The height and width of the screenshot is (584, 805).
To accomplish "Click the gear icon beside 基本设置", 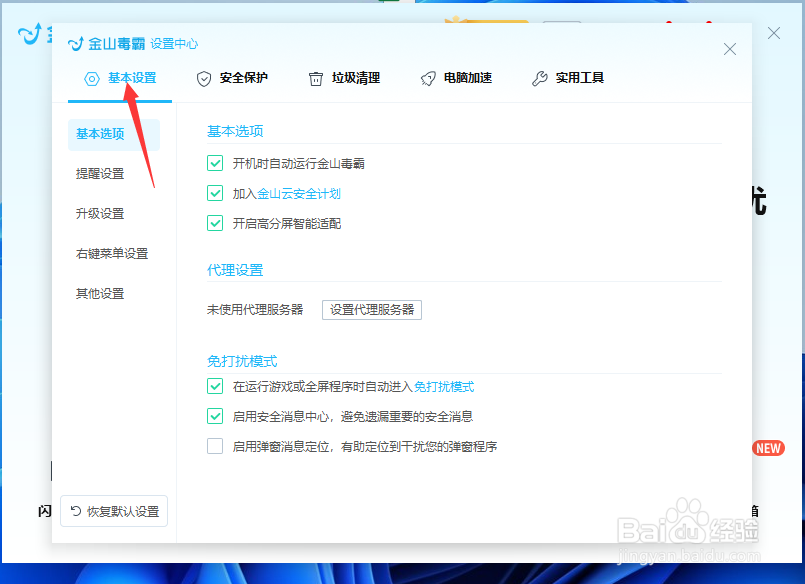I will click(x=92, y=79).
